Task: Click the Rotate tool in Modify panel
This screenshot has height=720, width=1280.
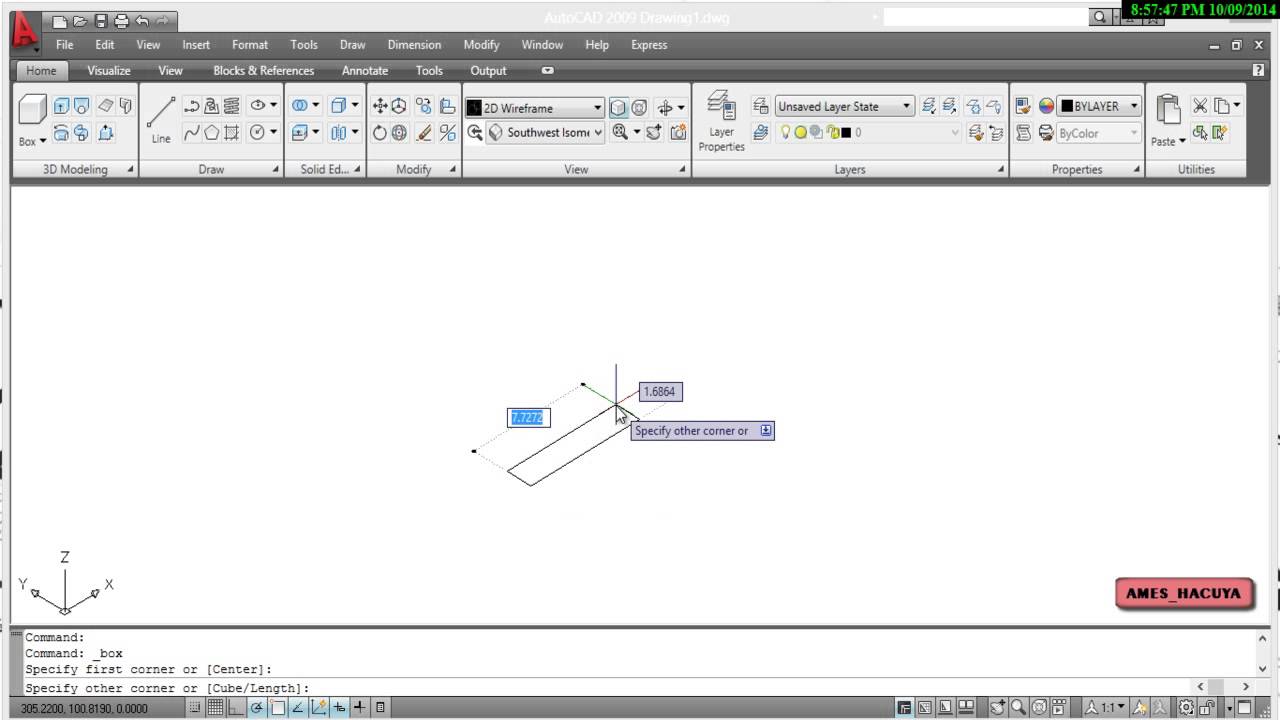Action: (x=380, y=132)
